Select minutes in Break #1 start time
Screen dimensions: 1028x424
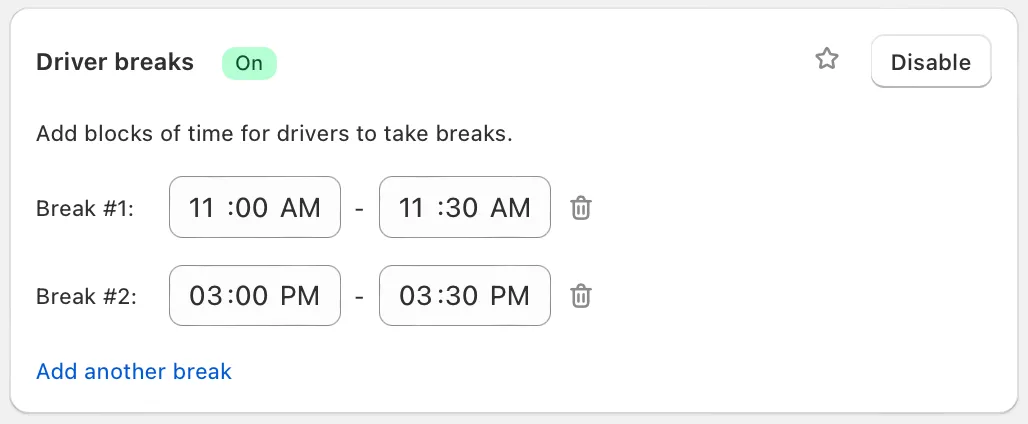252,208
